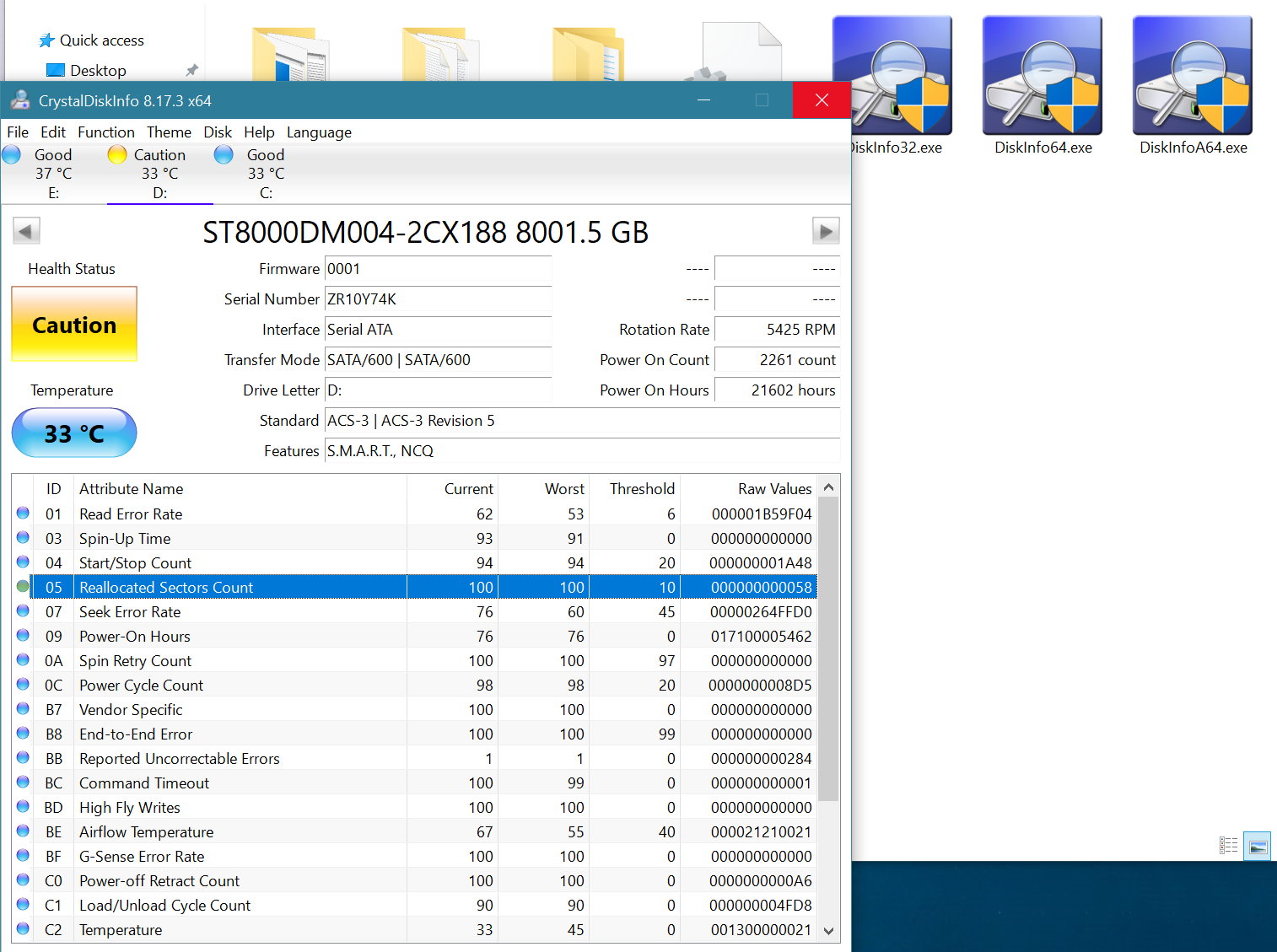Select the Quick access tree item
This screenshot has height=952, width=1277.
(101, 40)
